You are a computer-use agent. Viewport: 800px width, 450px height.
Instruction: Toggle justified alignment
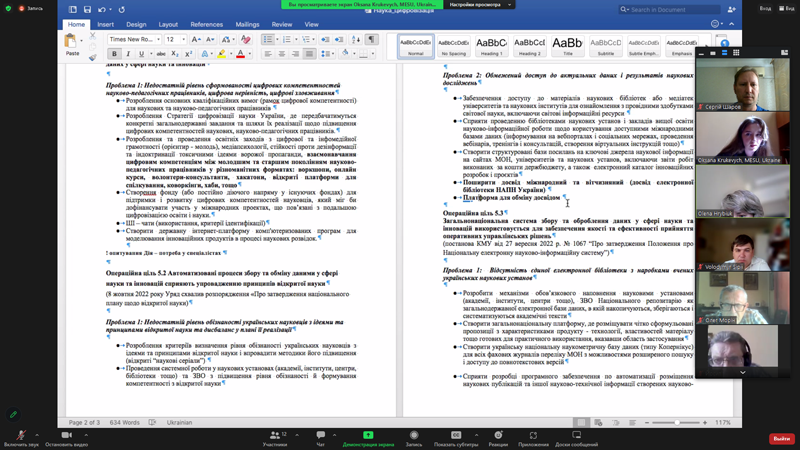pyautogui.click(x=309, y=54)
